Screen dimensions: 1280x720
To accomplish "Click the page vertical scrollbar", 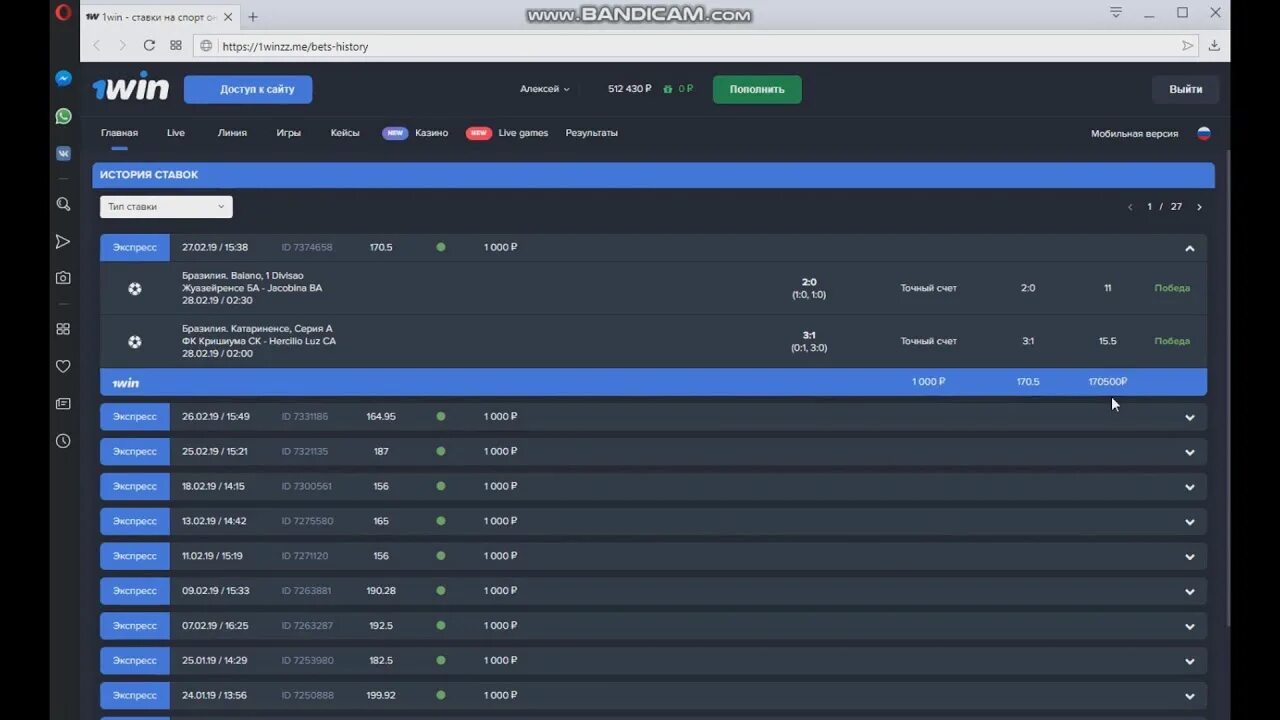I will pos(1226,390).
